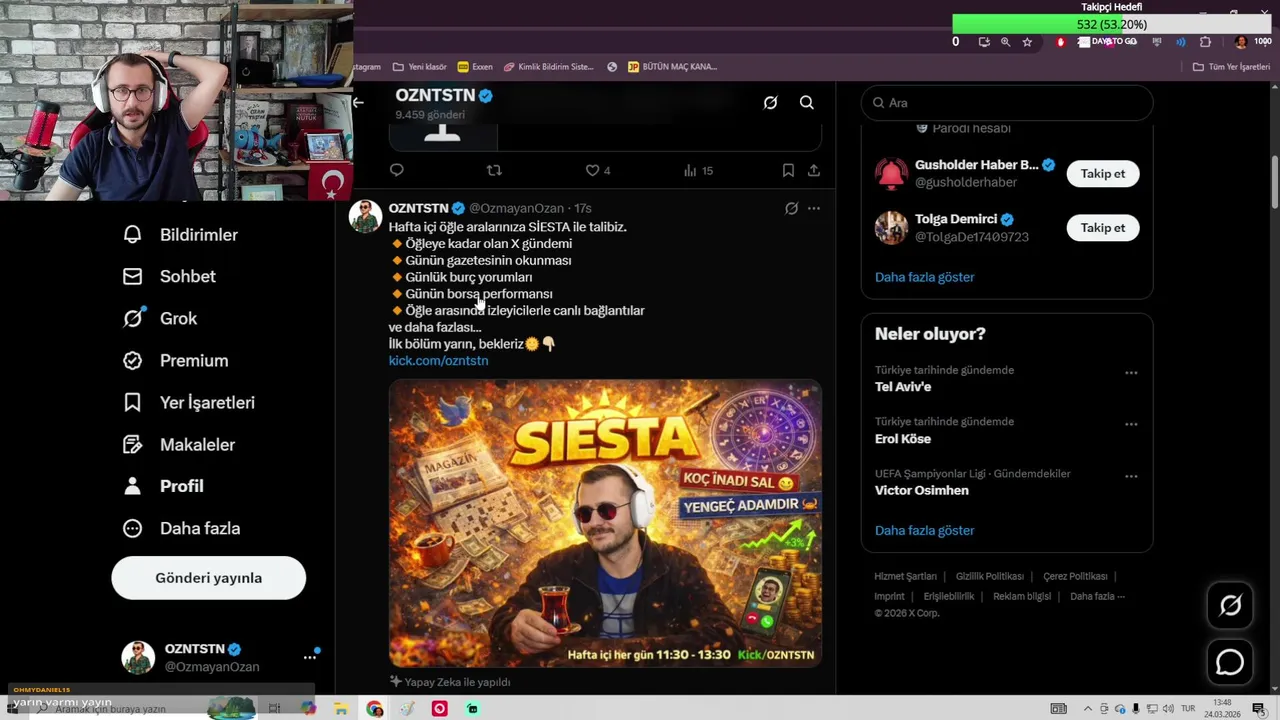The image size is (1280, 720).
Task: Open OZNTSTN avatar on the SİESTA post
Action: coord(365,216)
